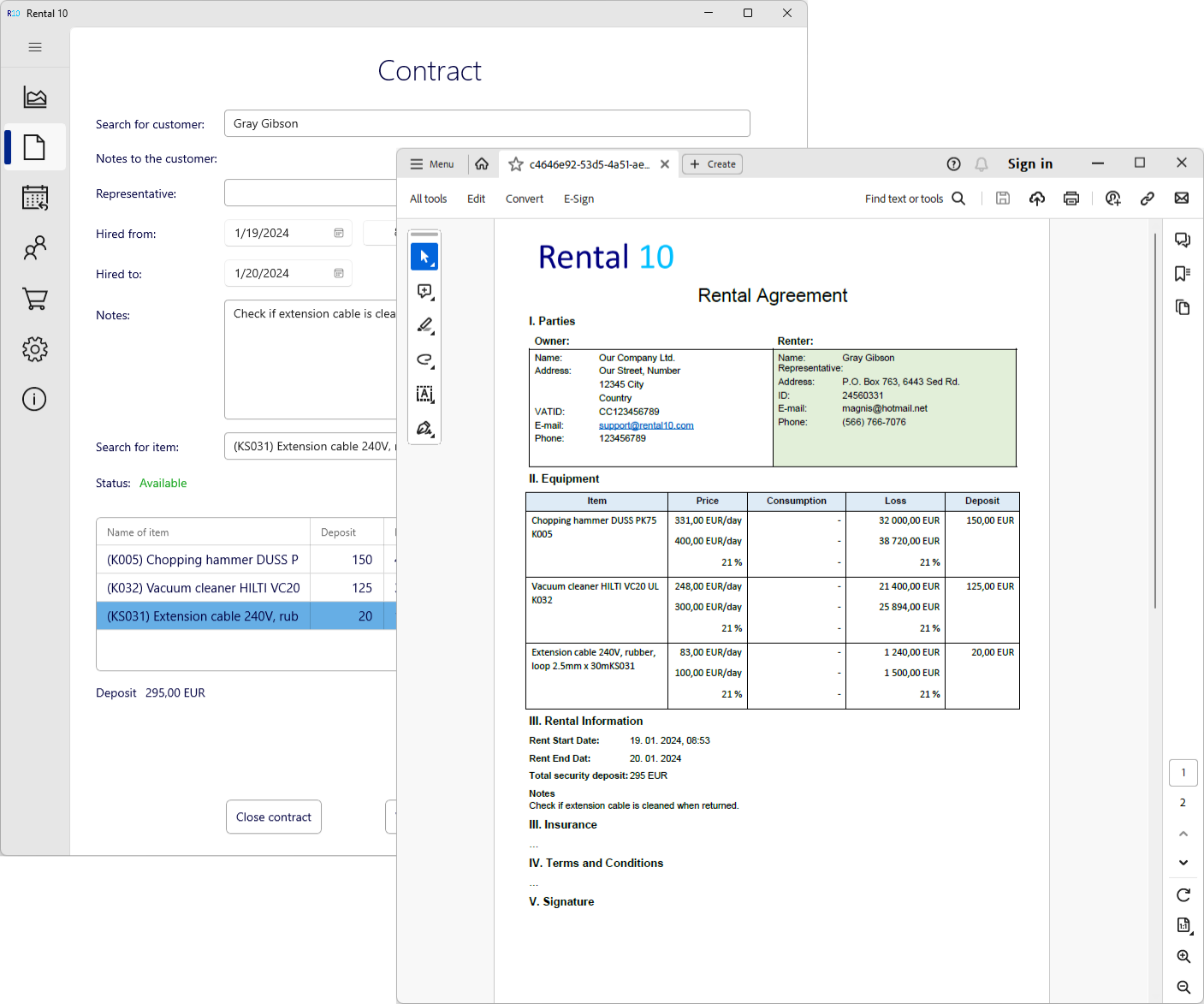This screenshot has width=1204, height=1004.
Task: Zoom out of the PDF page
Action: 1183,988
